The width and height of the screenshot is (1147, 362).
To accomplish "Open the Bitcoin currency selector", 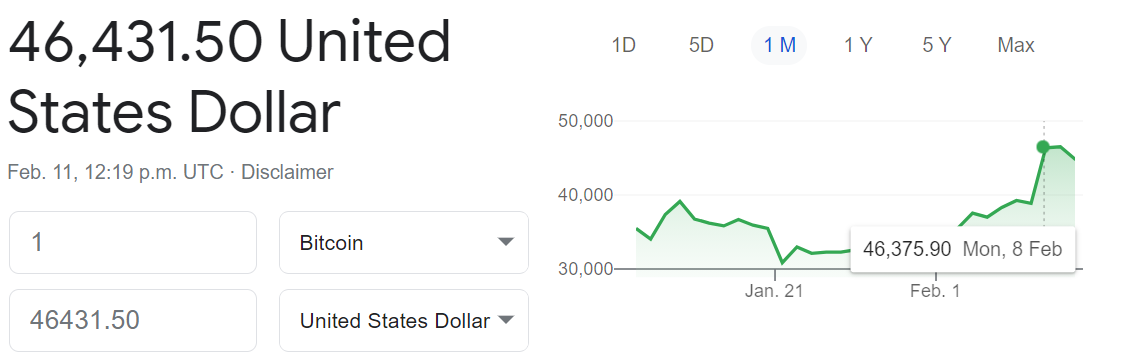I will coord(404,243).
